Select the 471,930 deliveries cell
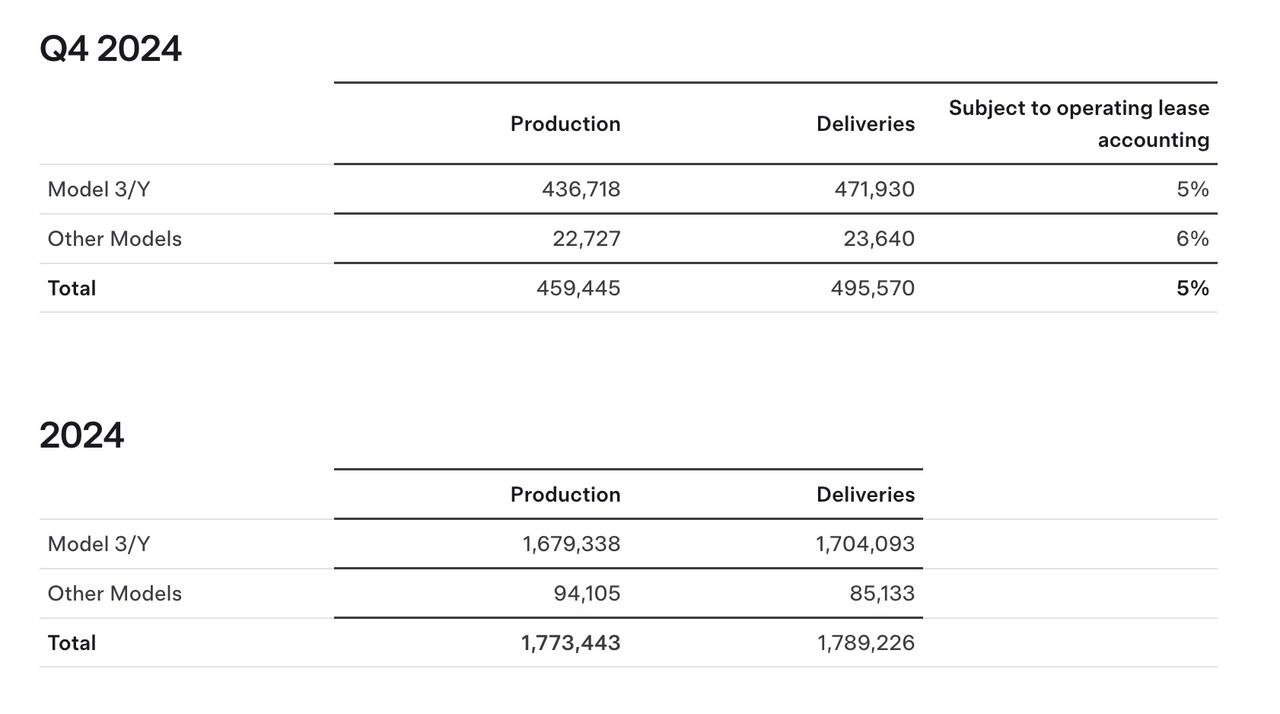 (874, 189)
